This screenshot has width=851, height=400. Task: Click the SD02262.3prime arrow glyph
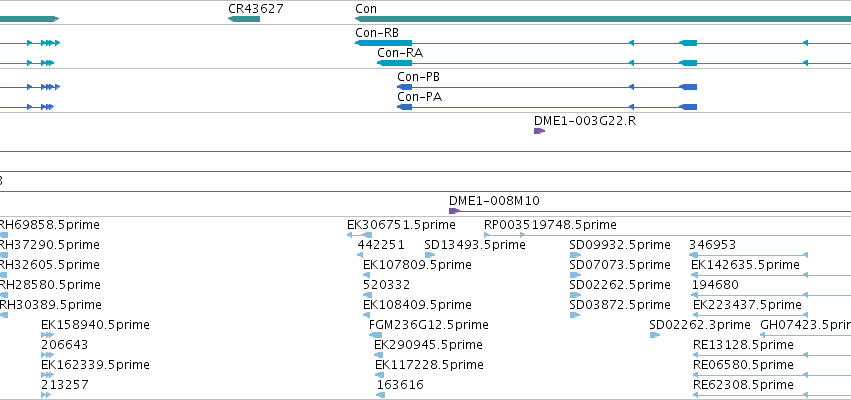655,335
